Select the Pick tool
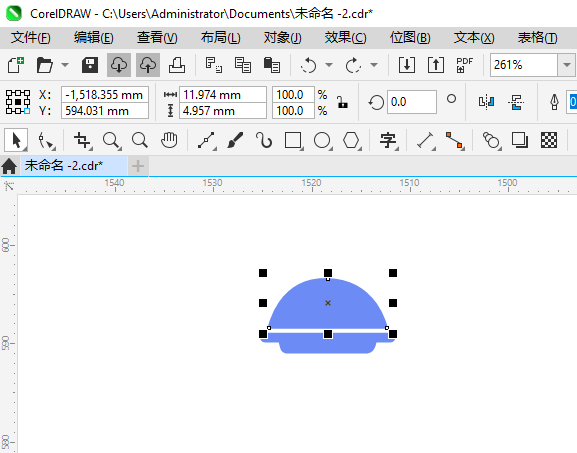This screenshot has height=453, width=577. point(16,140)
